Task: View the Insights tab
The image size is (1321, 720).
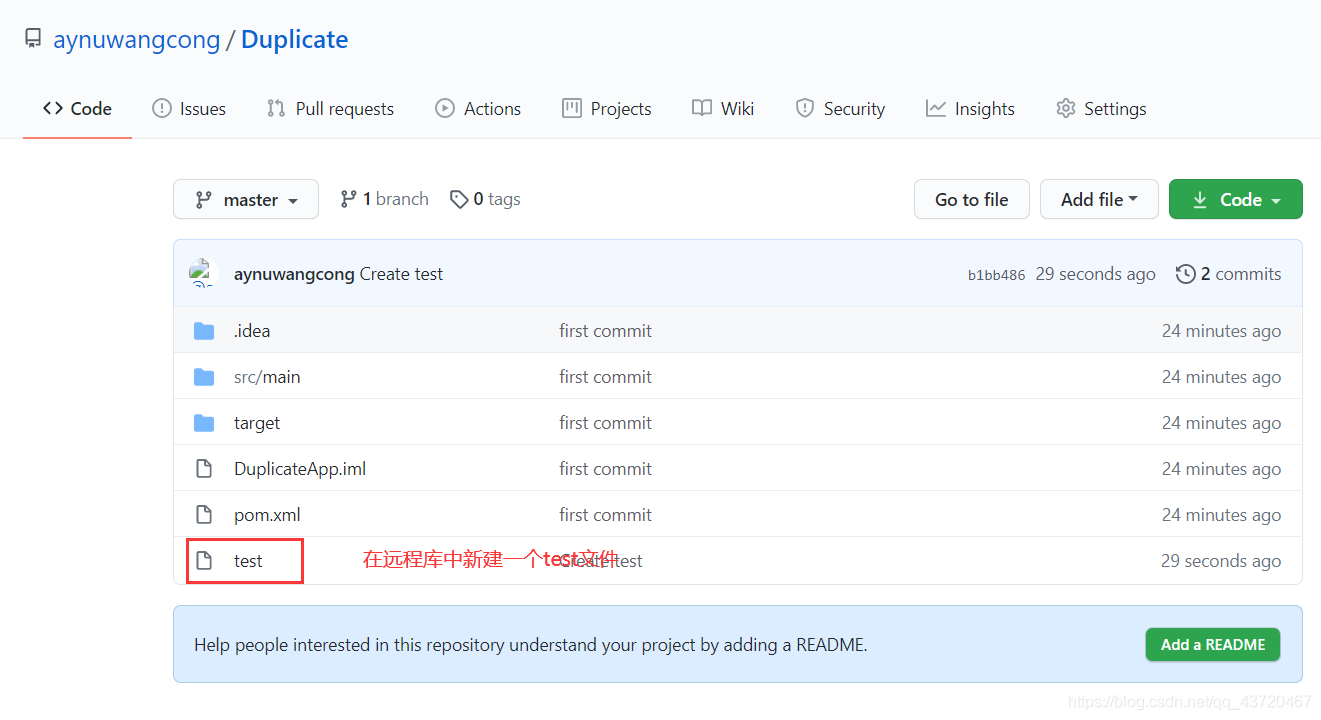Action: (970, 108)
